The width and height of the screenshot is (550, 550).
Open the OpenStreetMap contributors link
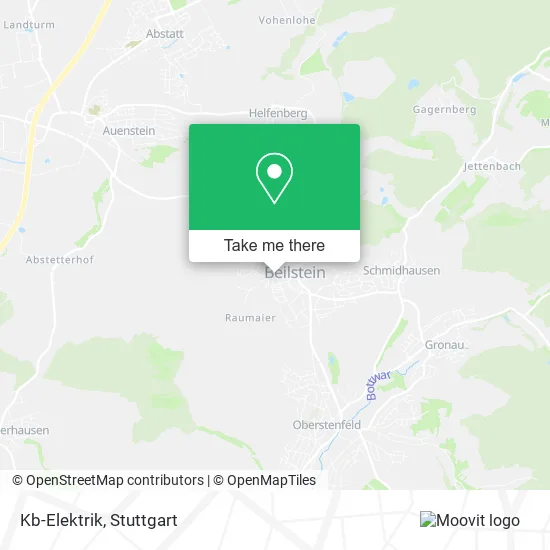pos(108,480)
